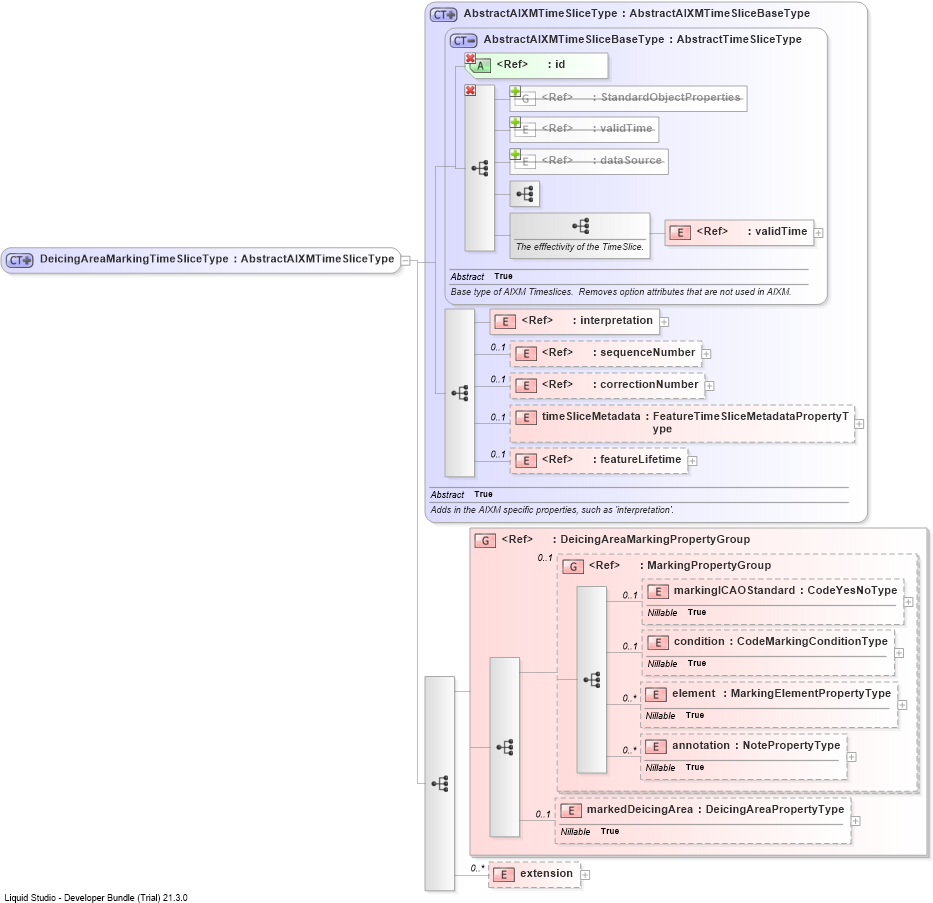Click the E icon of interpretation
The image size is (933, 903).
[505, 322]
